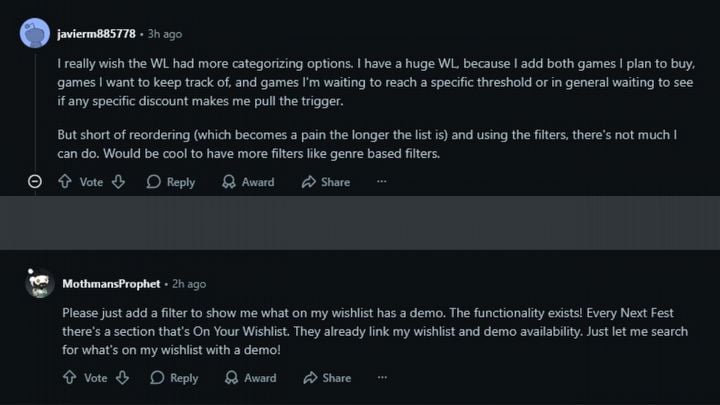Image resolution: width=720 pixels, height=405 pixels.
Task: Click the '2h ago' comment timestamp
Action: [x=188, y=284]
